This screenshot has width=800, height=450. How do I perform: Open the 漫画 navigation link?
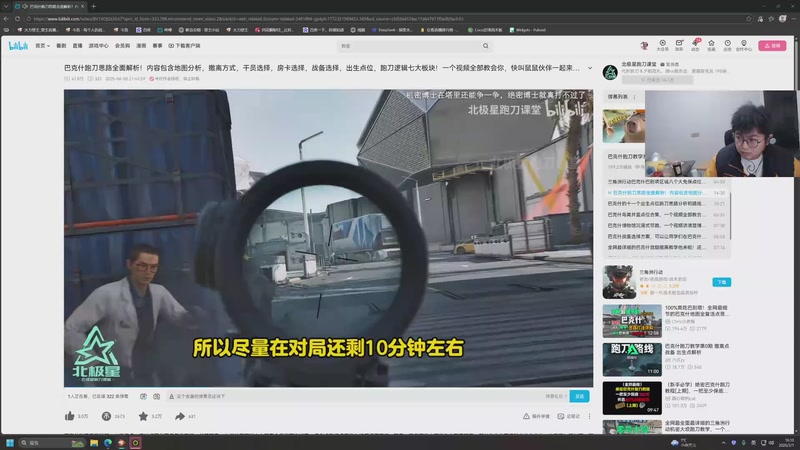(x=141, y=46)
